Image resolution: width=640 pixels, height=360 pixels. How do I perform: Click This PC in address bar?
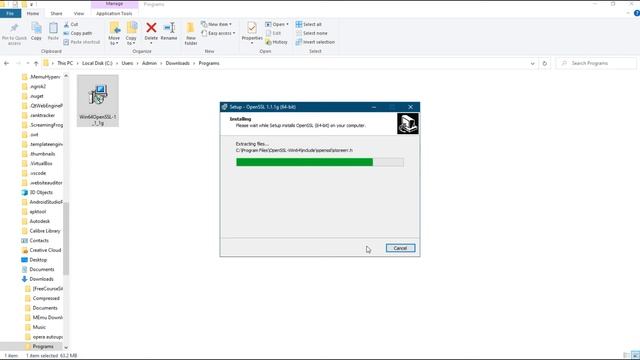pos(65,63)
